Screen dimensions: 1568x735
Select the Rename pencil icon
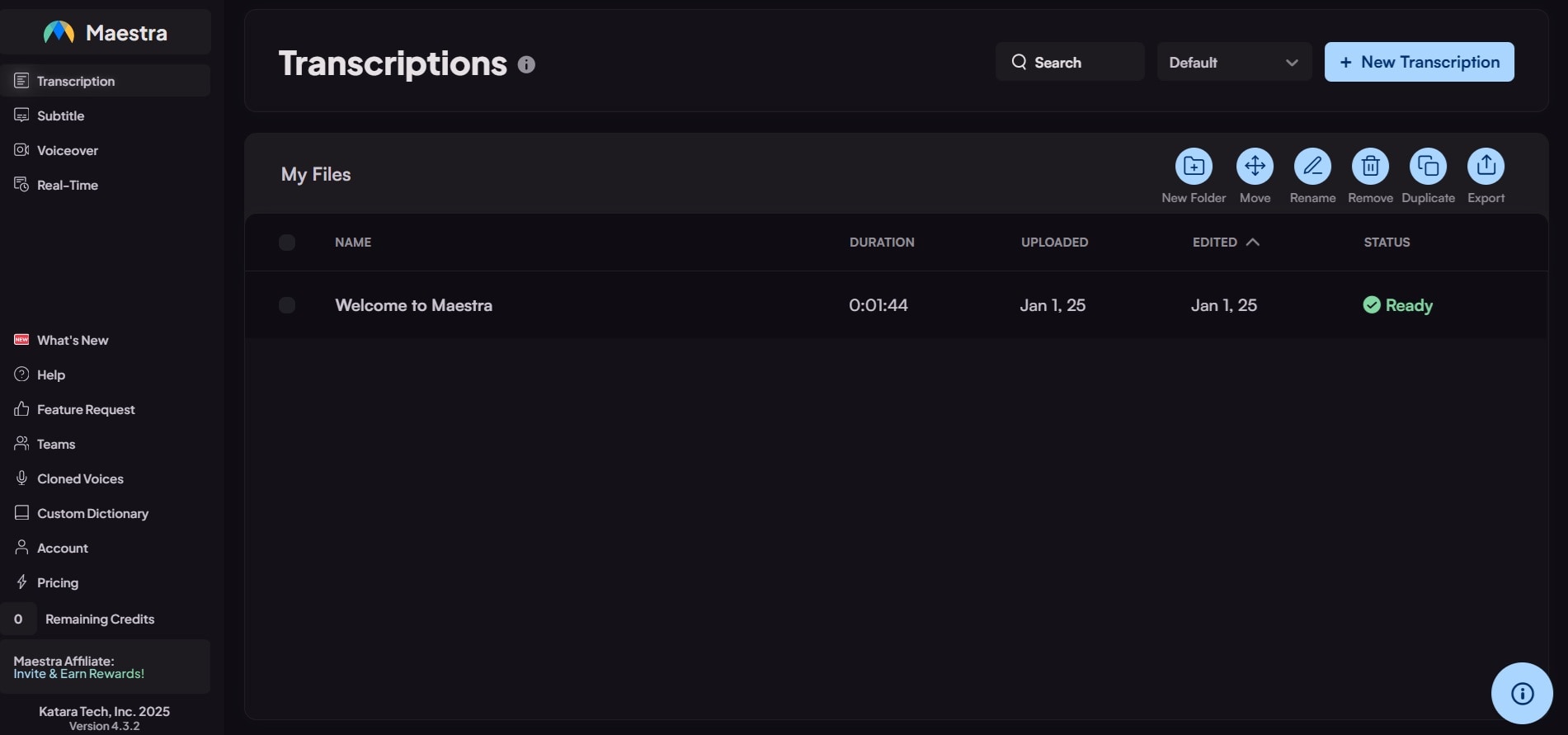click(1312, 166)
